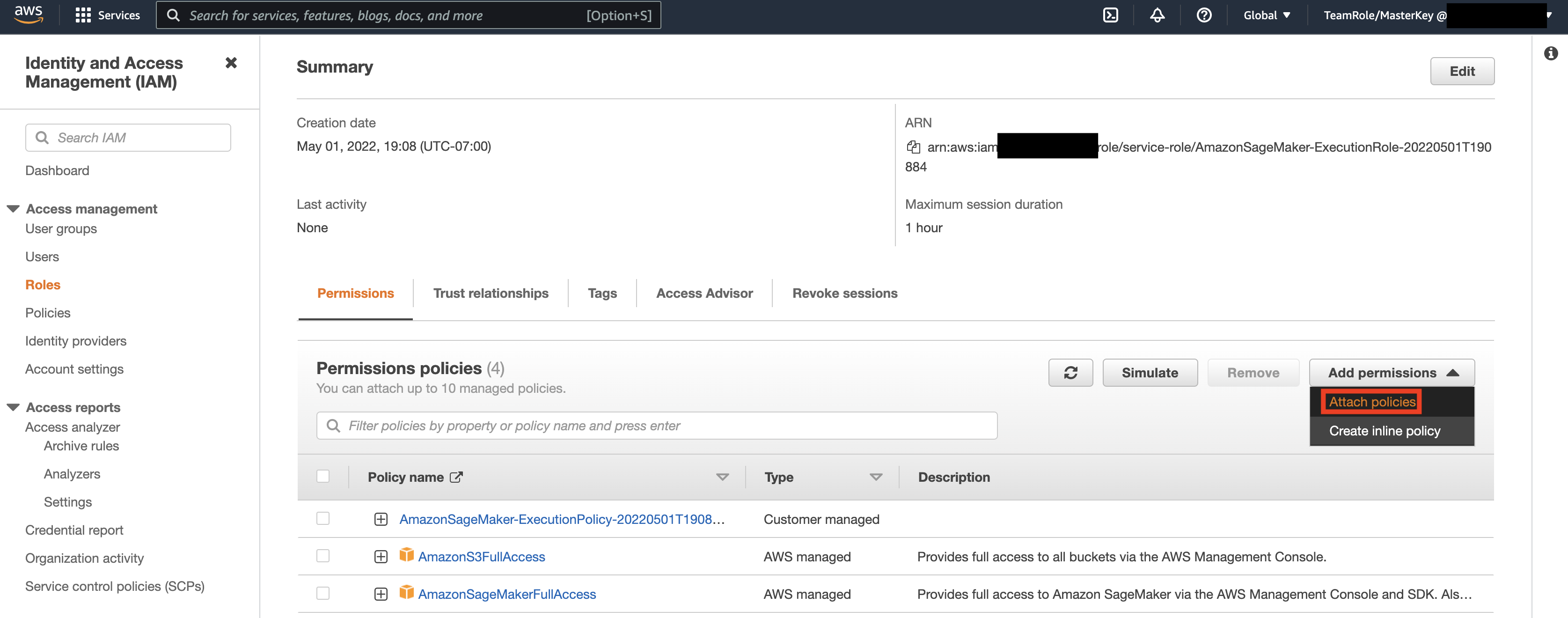Open Policies in sidebar
Screen dimensions: 1568x618
[x=47, y=313]
